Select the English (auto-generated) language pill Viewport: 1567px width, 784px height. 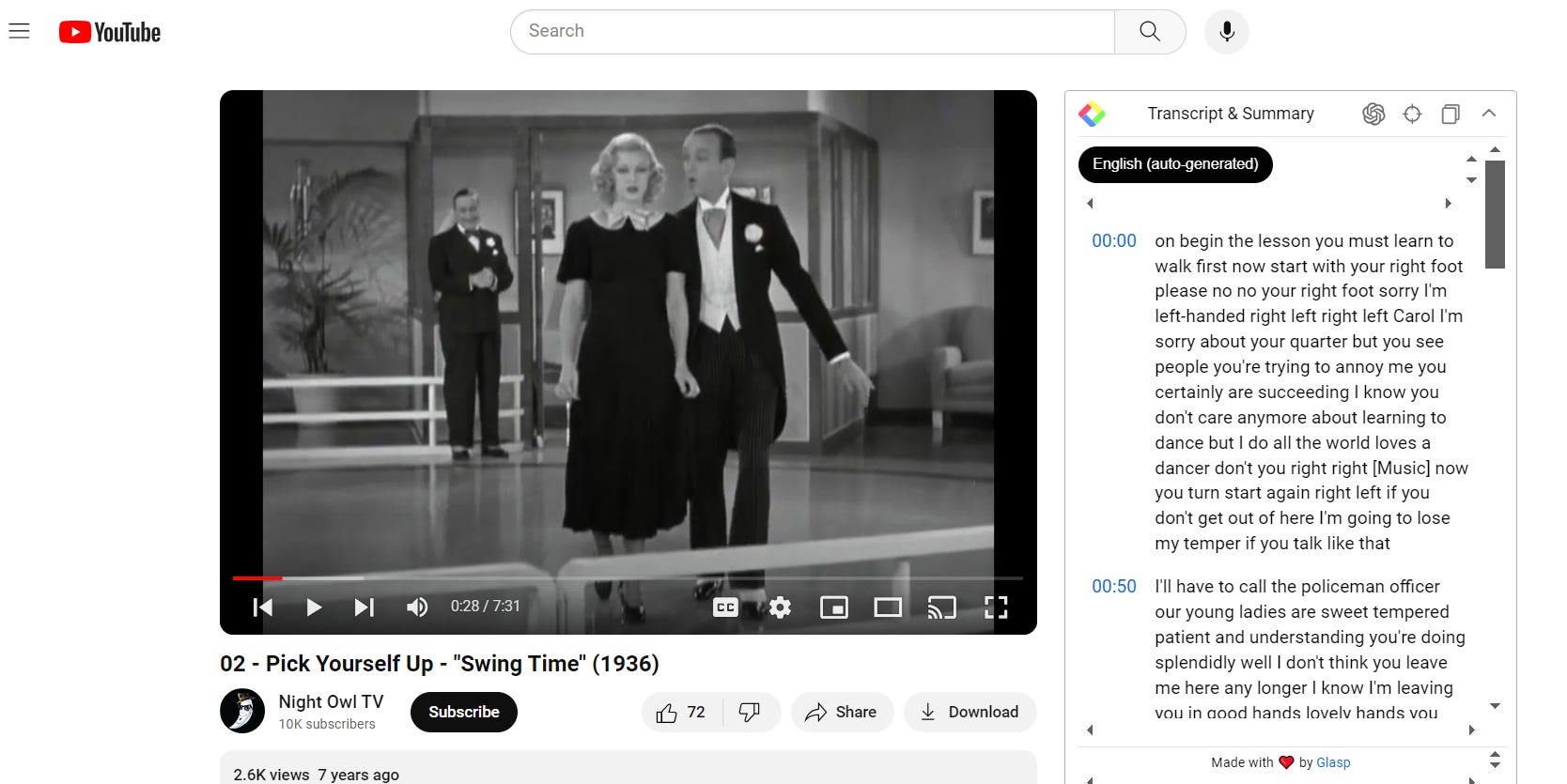point(1175,164)
